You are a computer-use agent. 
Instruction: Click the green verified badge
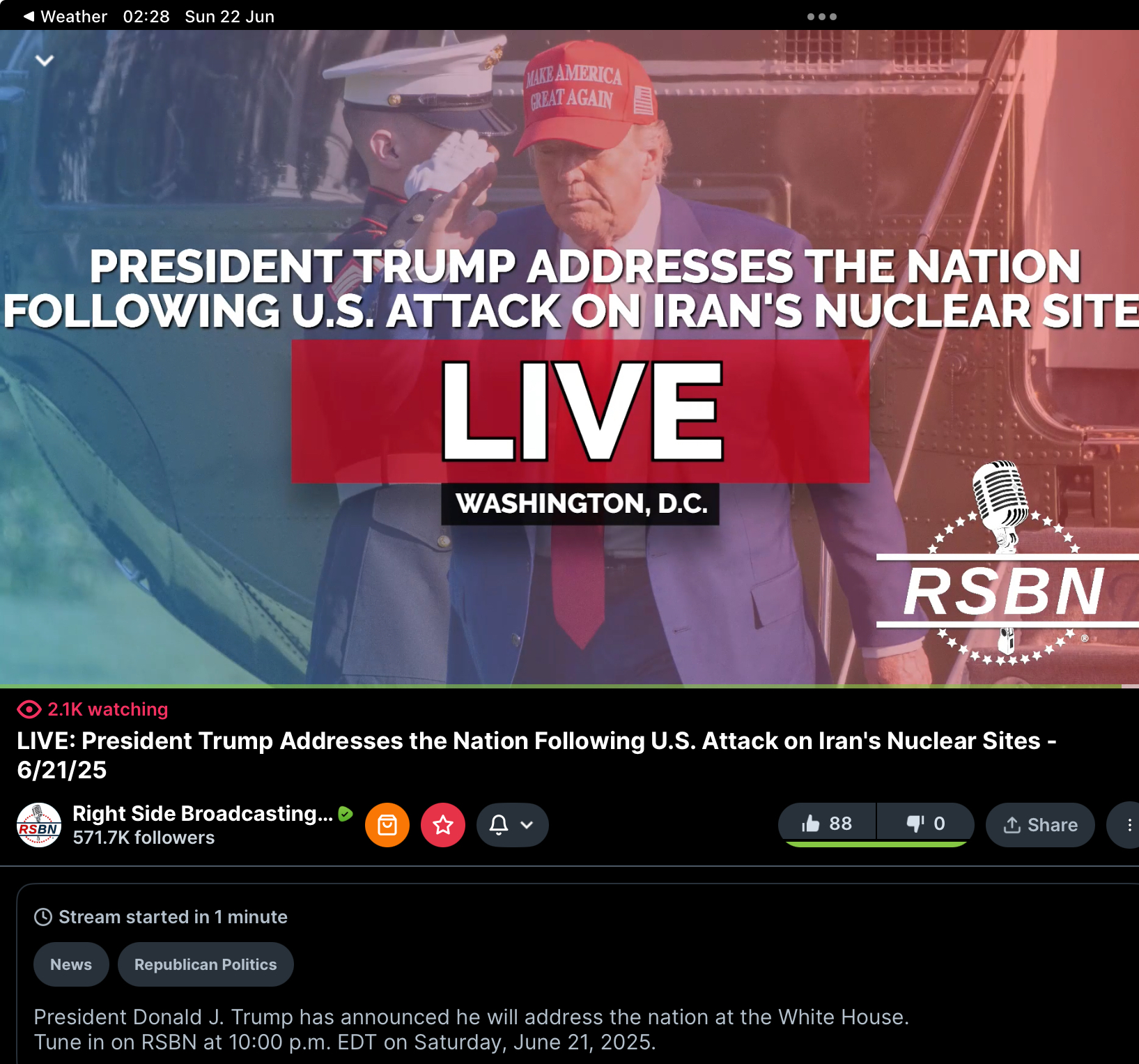(x=345, y=813)
